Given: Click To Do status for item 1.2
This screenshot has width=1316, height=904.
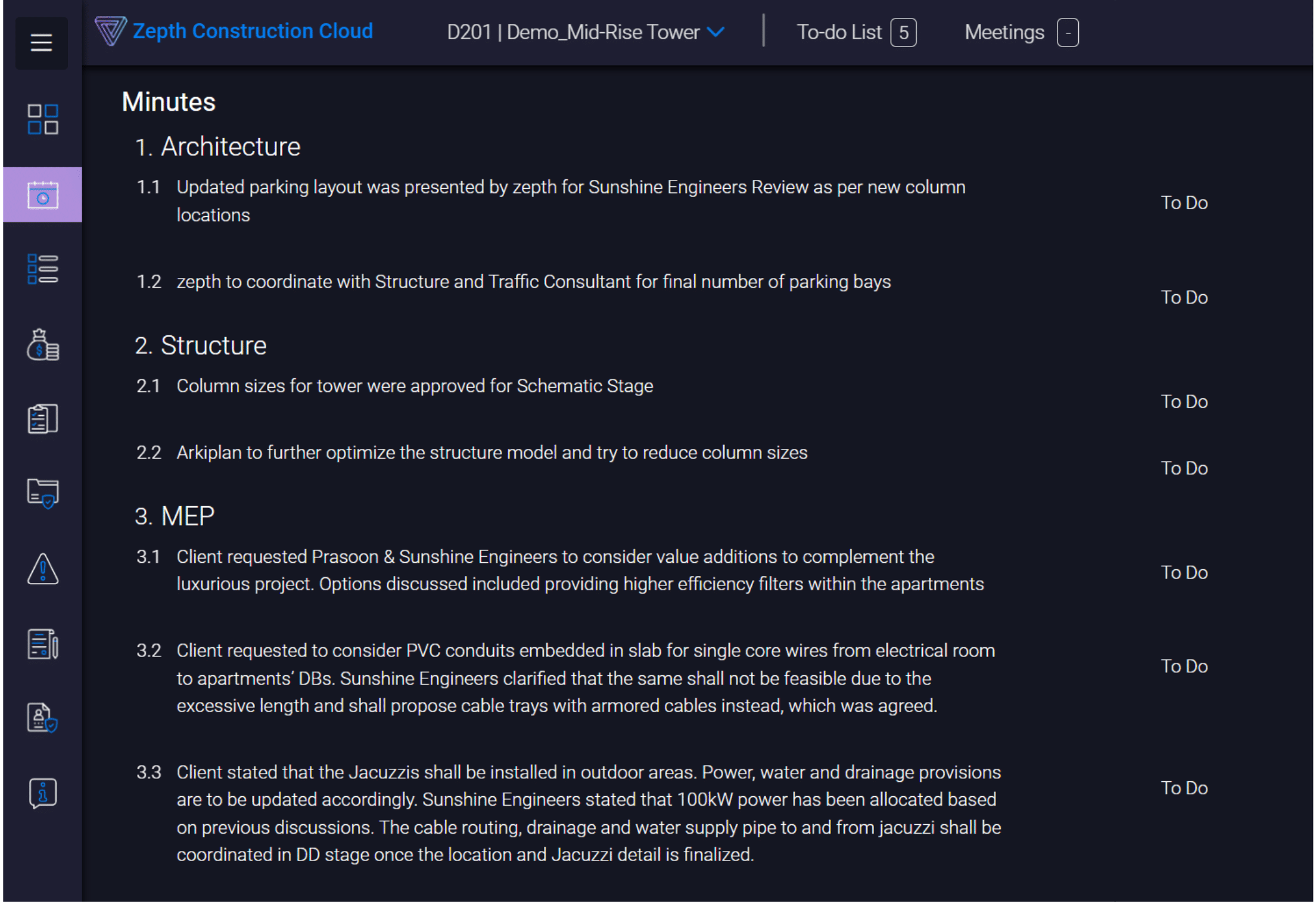Looking at the screenshot, I should [1184, 298].
